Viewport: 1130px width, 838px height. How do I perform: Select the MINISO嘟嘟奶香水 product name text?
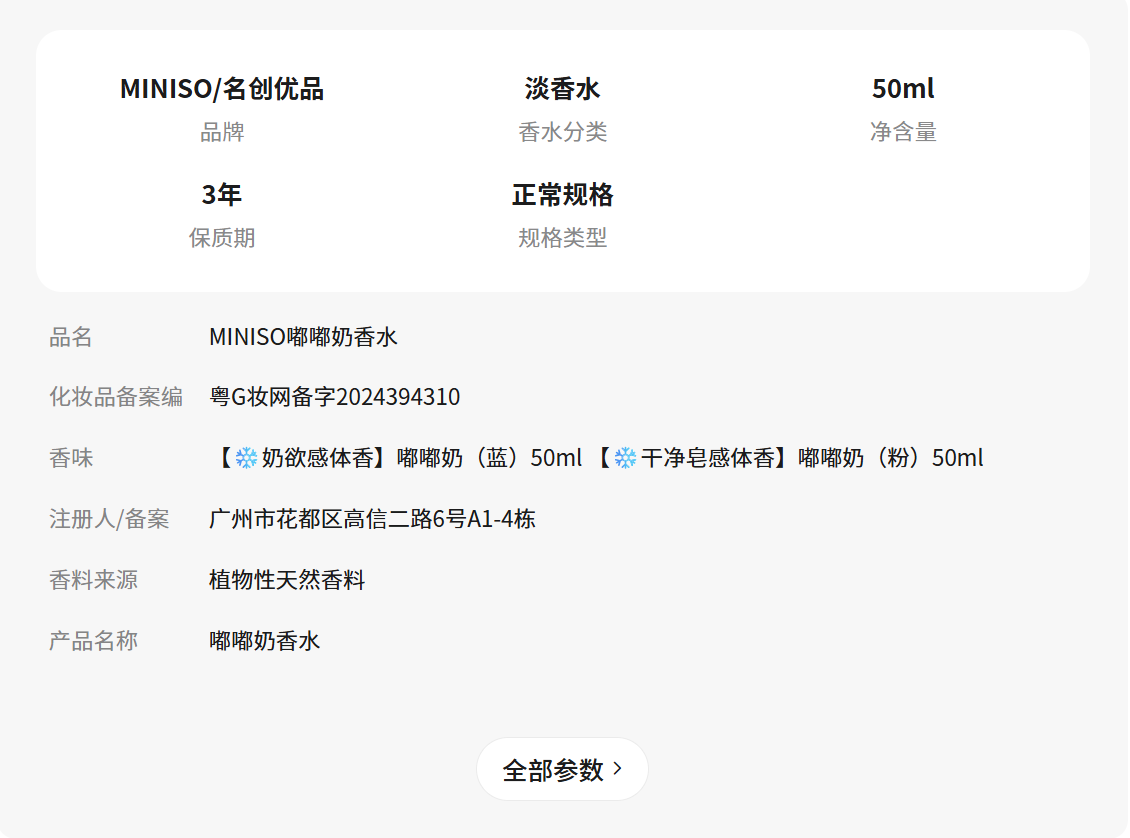point(303,337)
